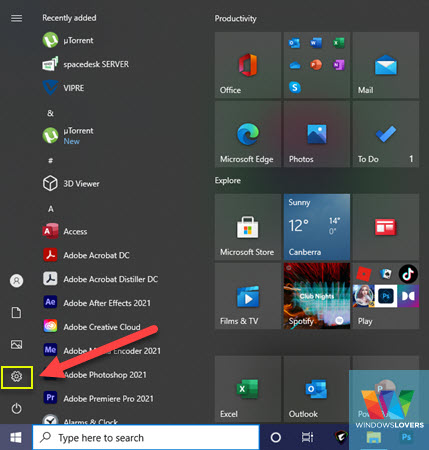Image resolution: width=429 pixels, height=450 pixels.
Task: Launch the Outlook tile
Action: 317,389
